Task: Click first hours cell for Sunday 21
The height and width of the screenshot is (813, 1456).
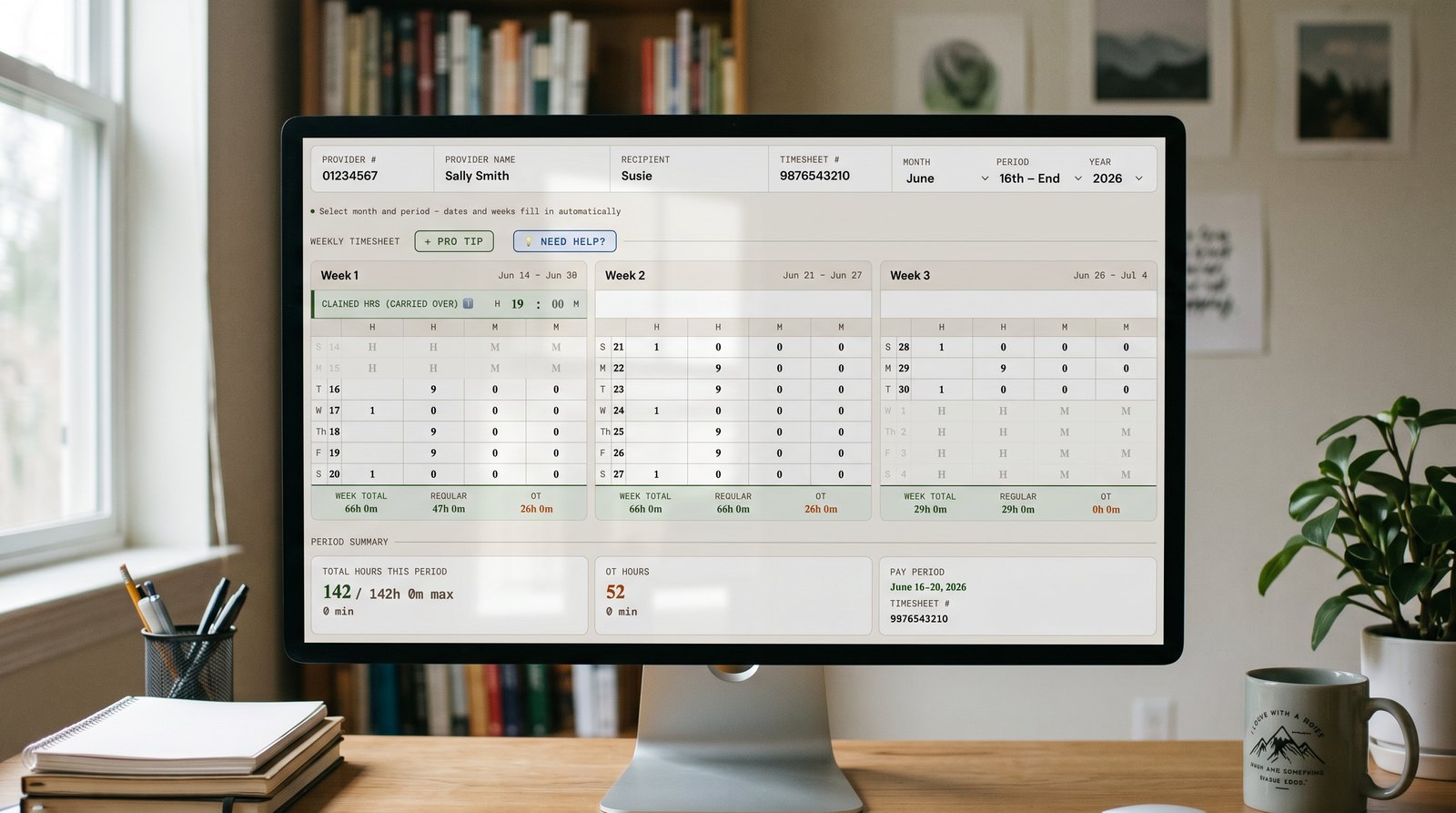Action: click(x=656, y=347)
